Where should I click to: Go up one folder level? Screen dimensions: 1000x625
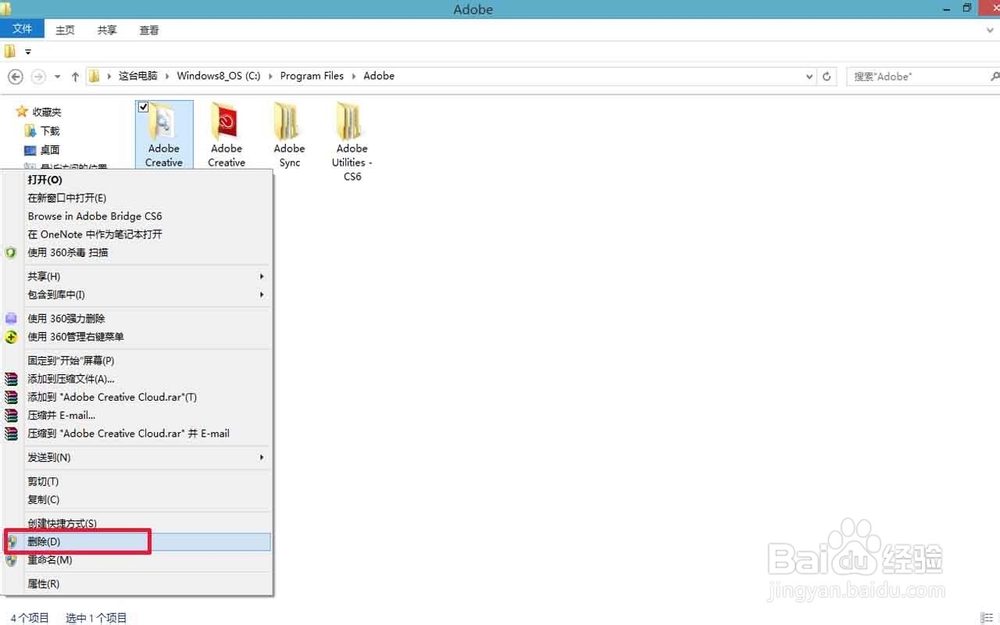click(x=75, y=77)
